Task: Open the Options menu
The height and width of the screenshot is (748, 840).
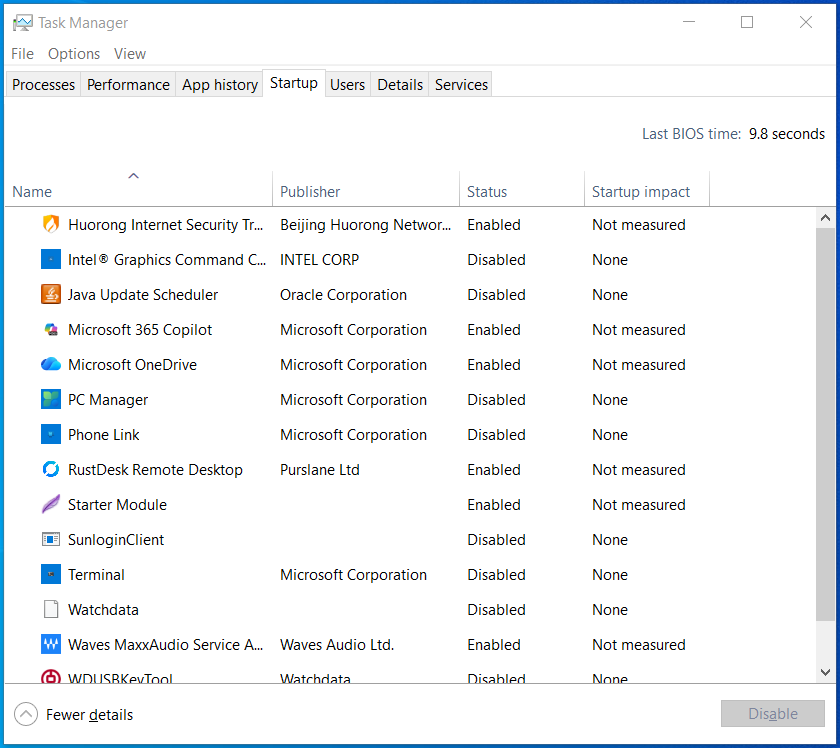Action: coord(74,54)
